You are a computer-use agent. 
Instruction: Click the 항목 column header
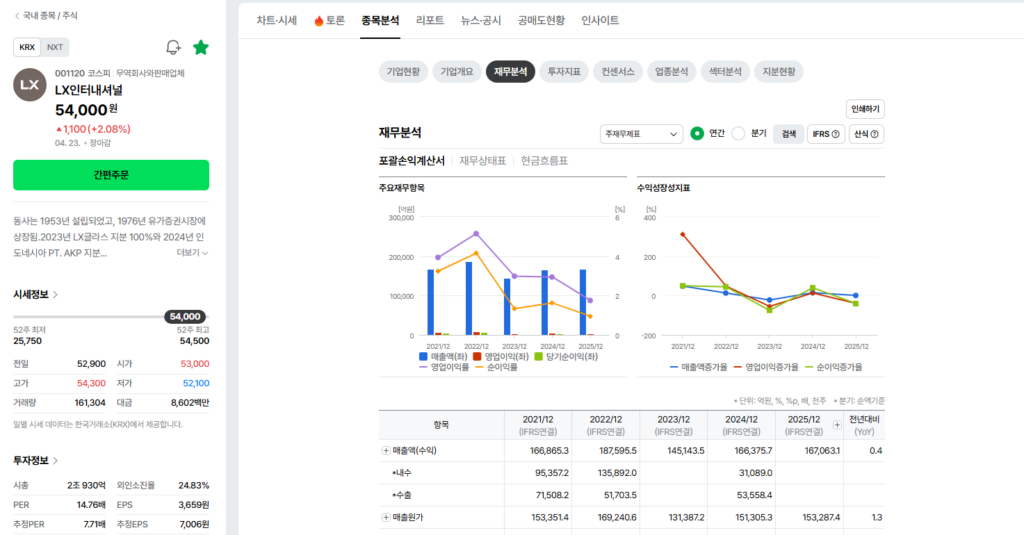click(441, 425)
